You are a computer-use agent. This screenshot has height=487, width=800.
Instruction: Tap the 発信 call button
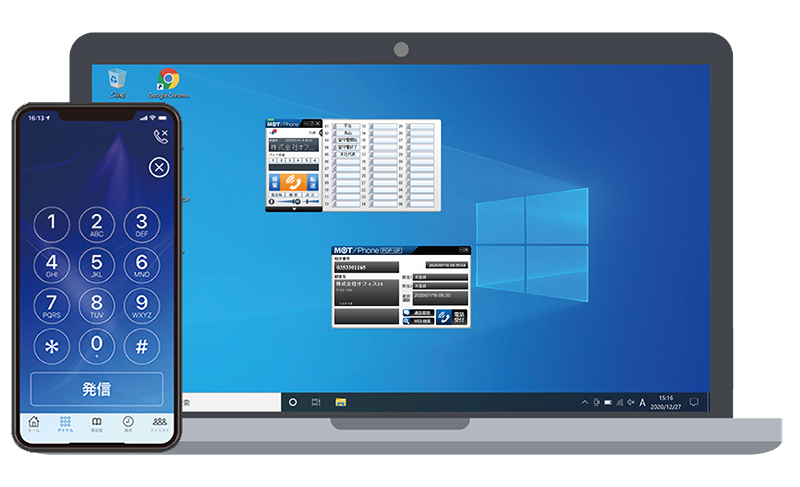96,389
